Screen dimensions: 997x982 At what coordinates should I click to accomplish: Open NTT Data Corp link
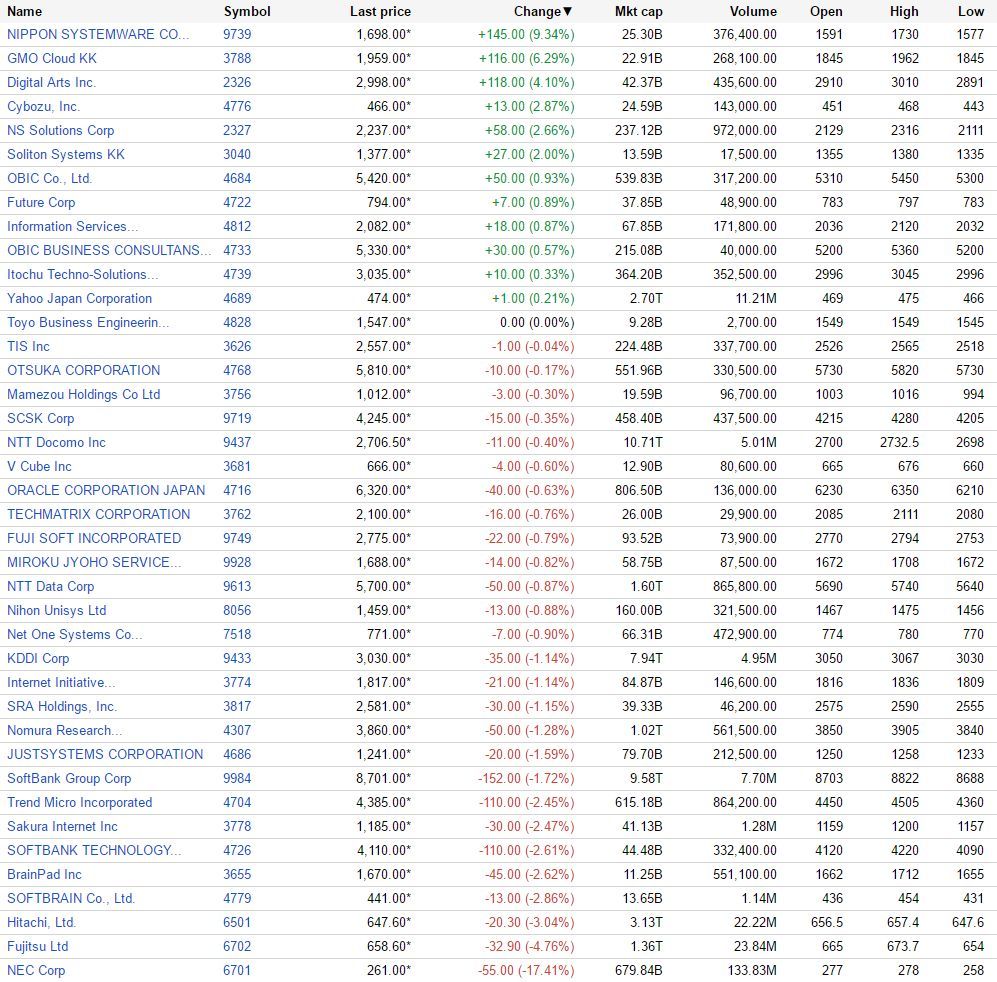pyautogui.click(x=51, y=586)
